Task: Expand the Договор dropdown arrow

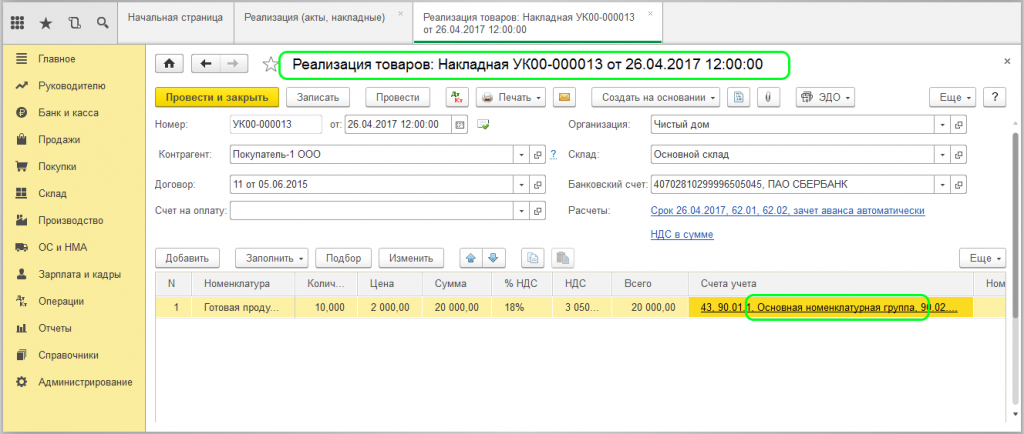Action: click(x=522, y=185)
